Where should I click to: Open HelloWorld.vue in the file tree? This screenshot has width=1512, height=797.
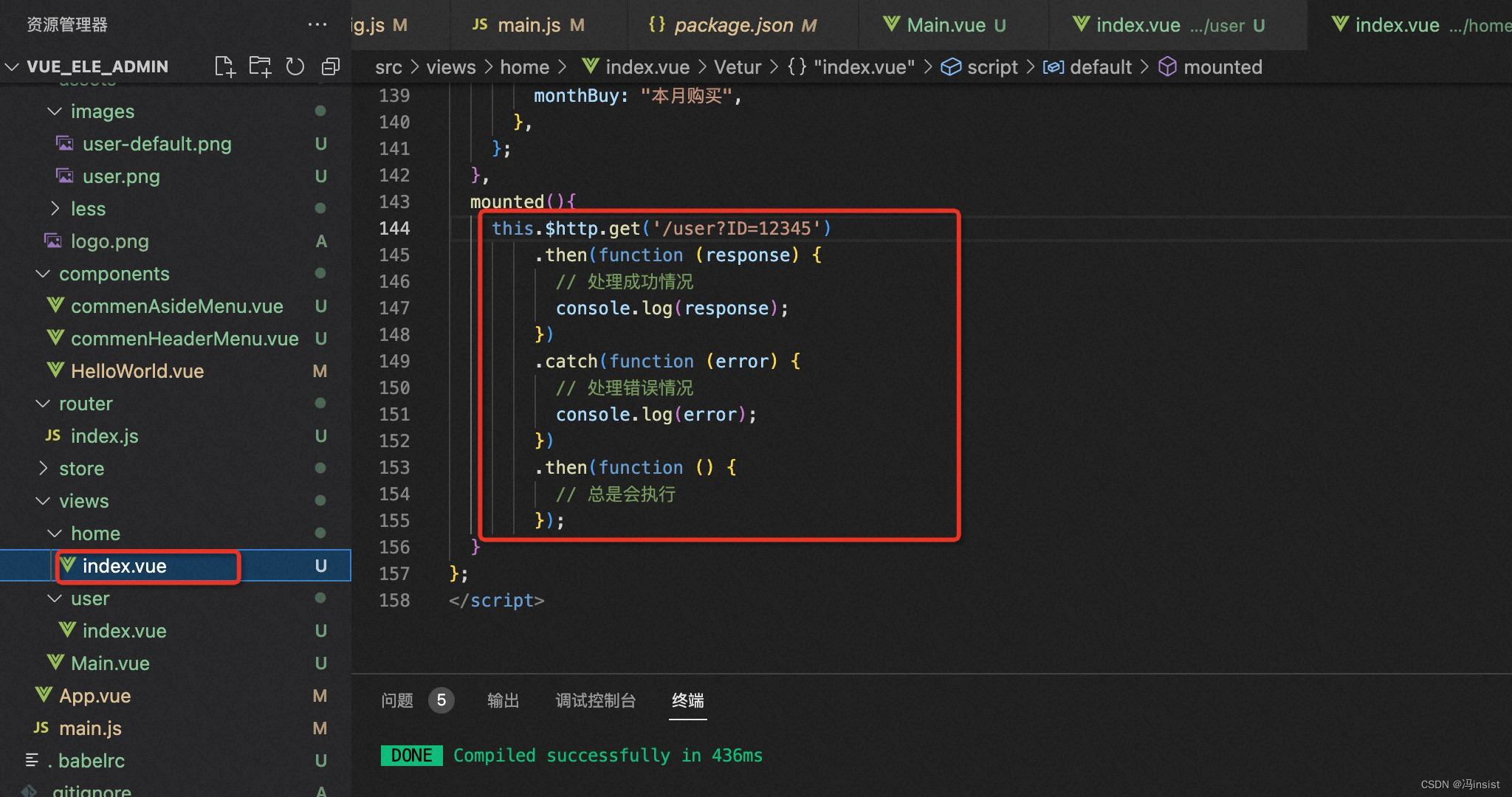click(137, 371)
